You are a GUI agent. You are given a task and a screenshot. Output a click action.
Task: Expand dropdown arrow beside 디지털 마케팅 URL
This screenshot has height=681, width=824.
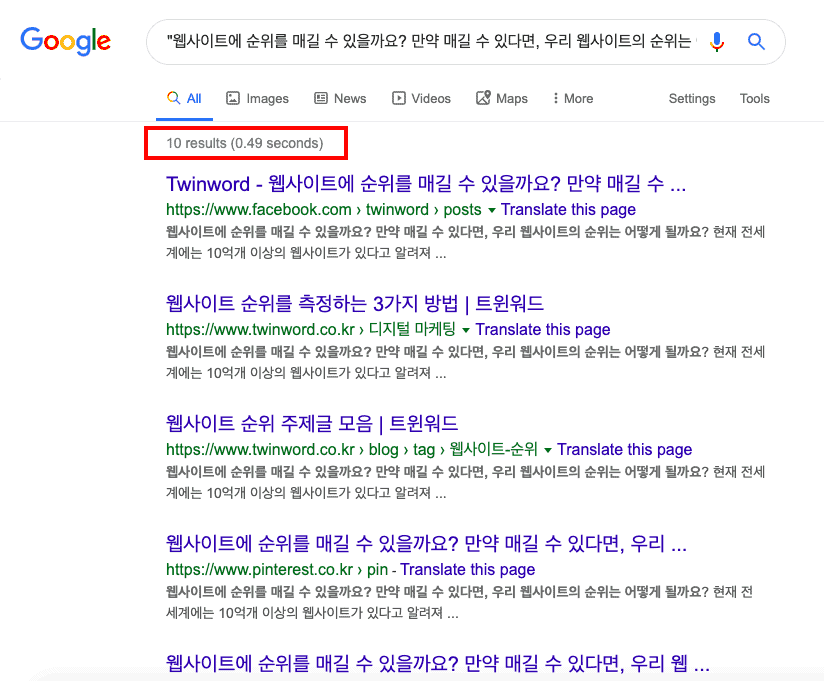pos(466,330)
